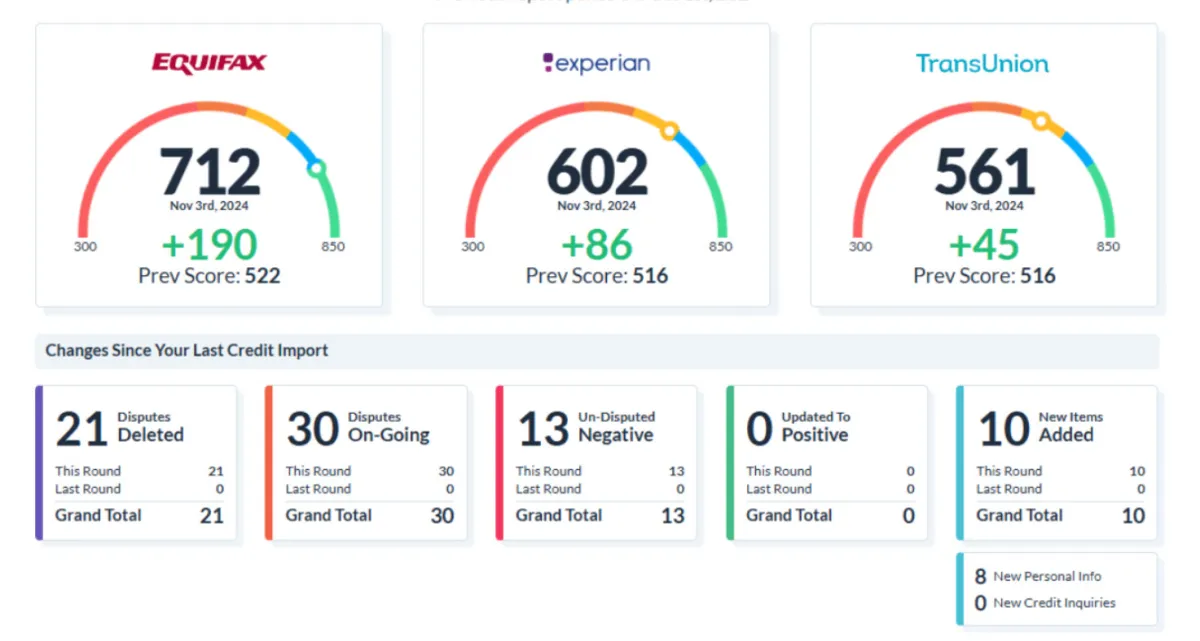
Task: Click the +45 score change on TransUnion
Action: point(984,245)
